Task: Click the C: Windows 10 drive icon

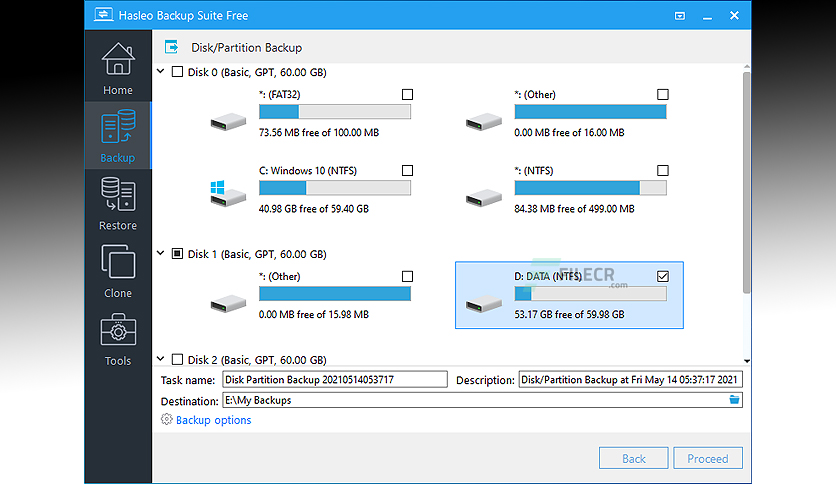Action: click(x=228, y=193)
